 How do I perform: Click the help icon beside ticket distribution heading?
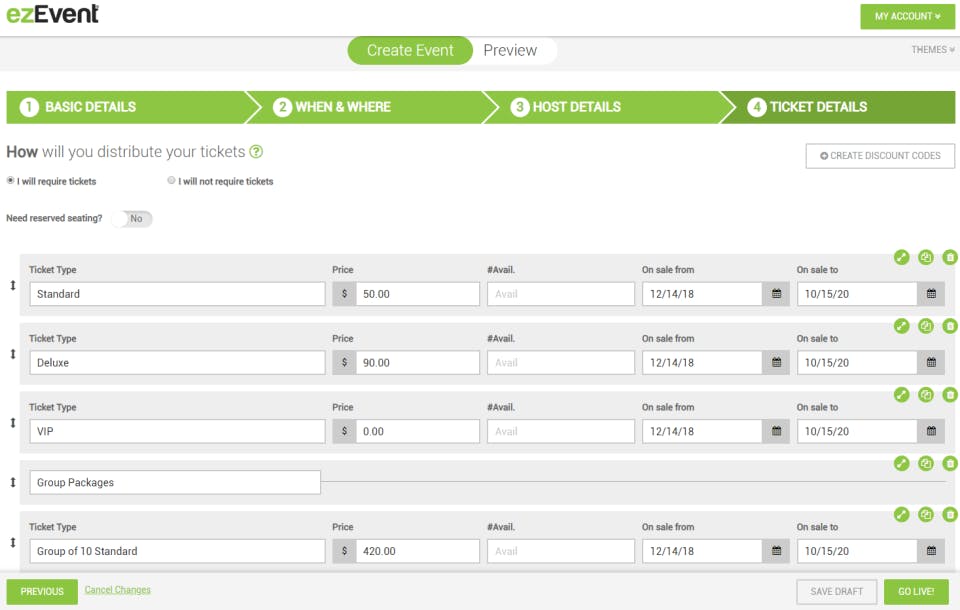click(x=257, y=152)
